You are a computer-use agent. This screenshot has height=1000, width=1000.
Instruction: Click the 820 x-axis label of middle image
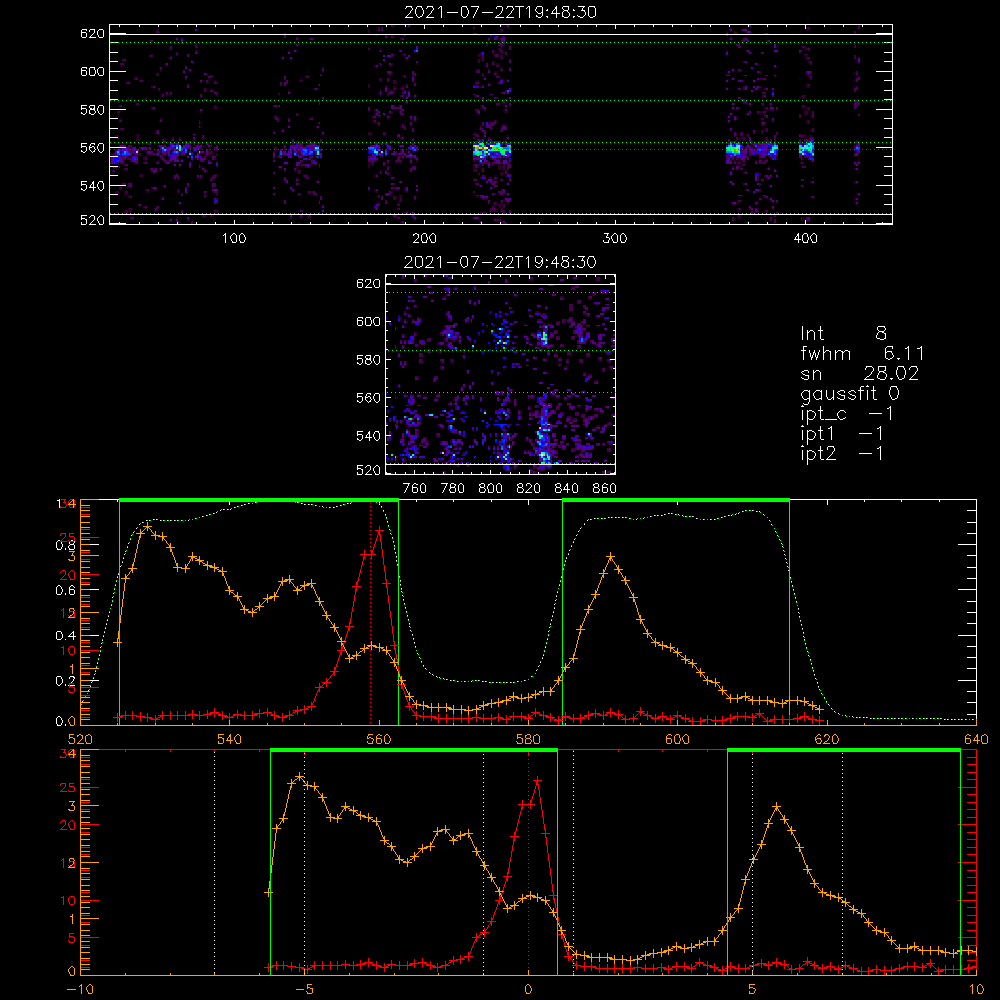coord(529,489)
